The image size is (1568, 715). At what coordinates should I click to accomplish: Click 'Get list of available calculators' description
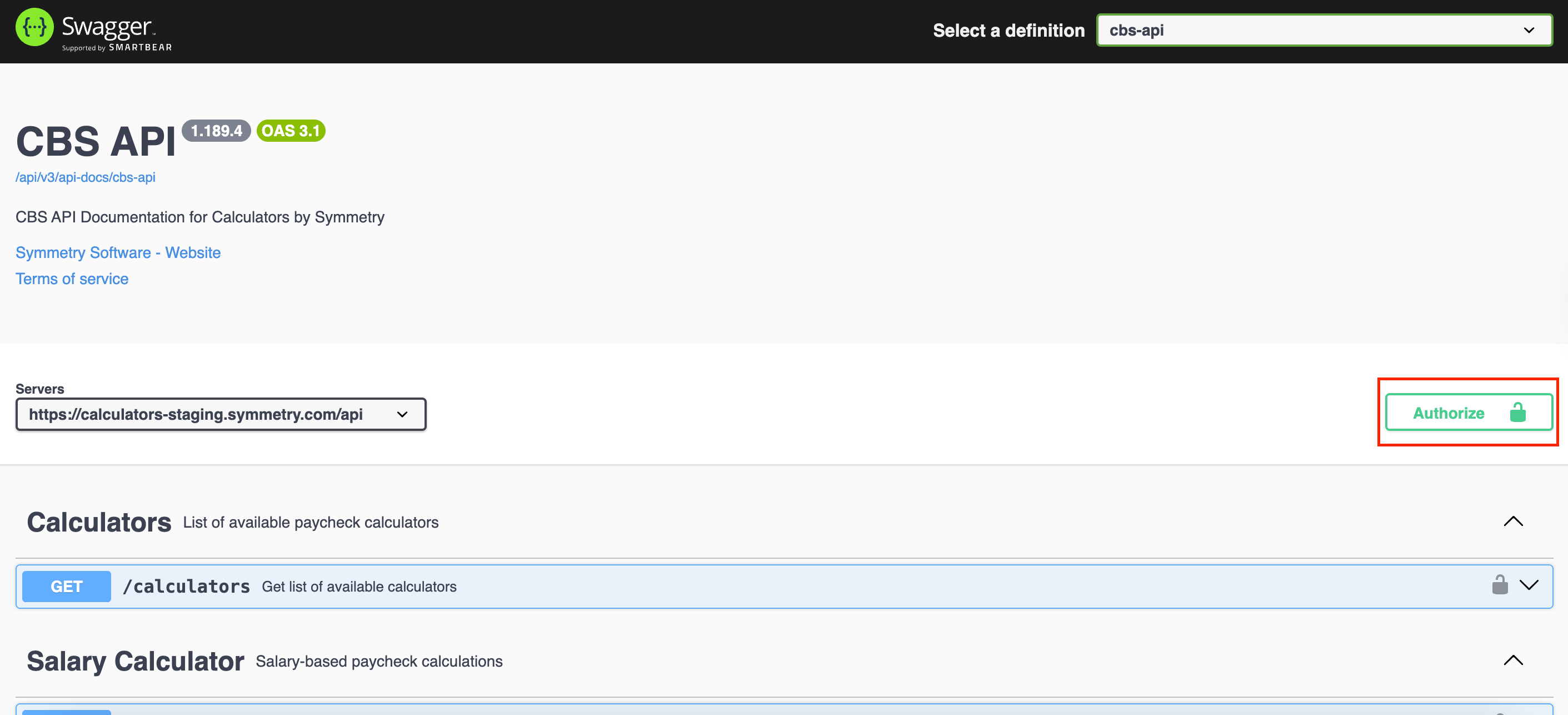[x=359, y=587]
